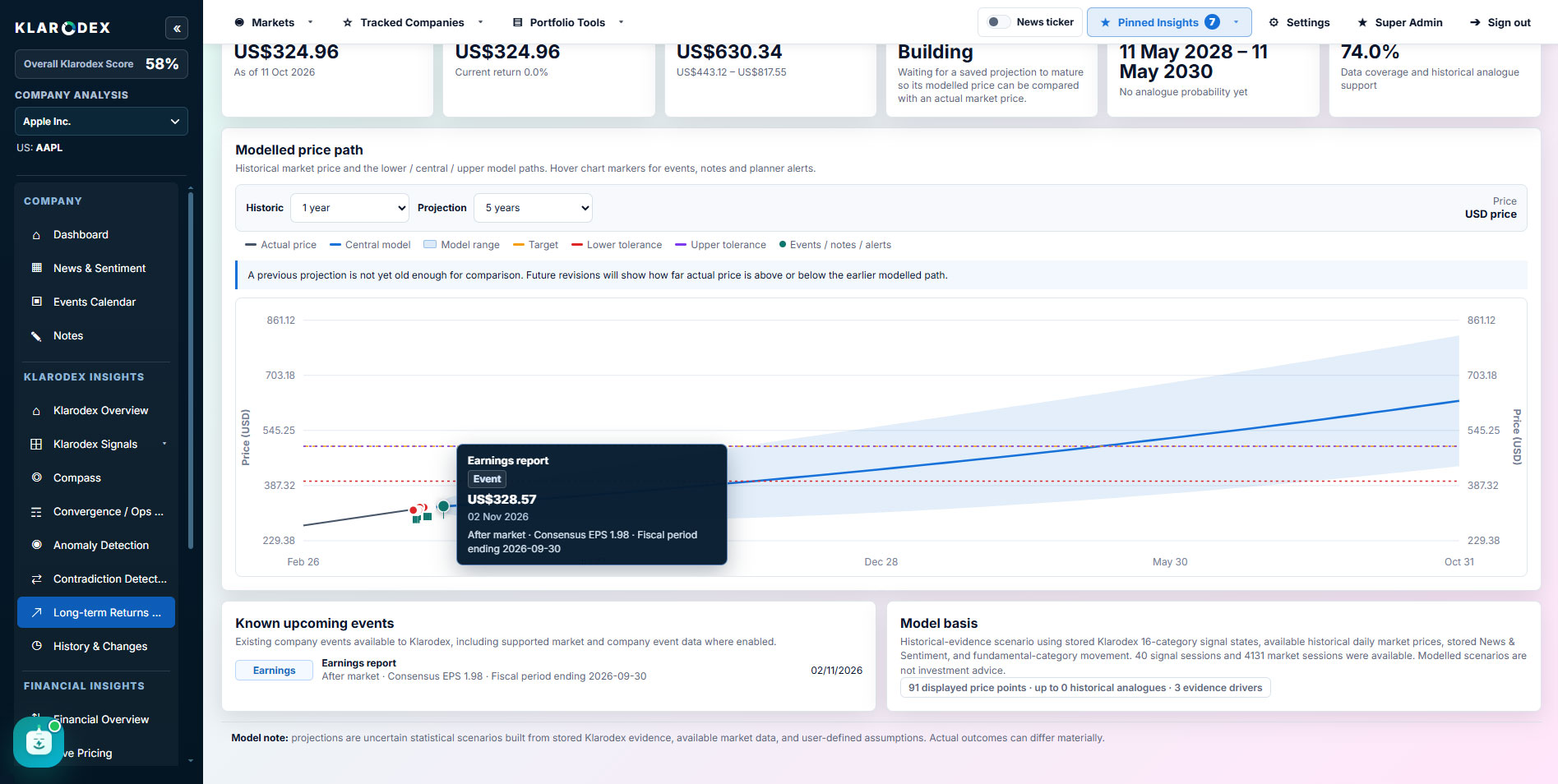The width and height of the screenshot is (1558, 784).
Task: Click the Settings gear icon
Action: [1274, 22]
